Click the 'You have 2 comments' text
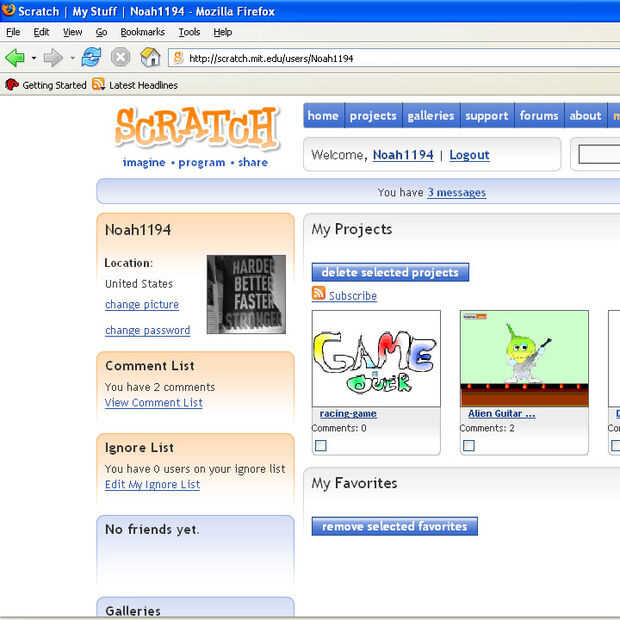This screenshot has height=620, width=620. pyautogui.click(x=160, y=387)
